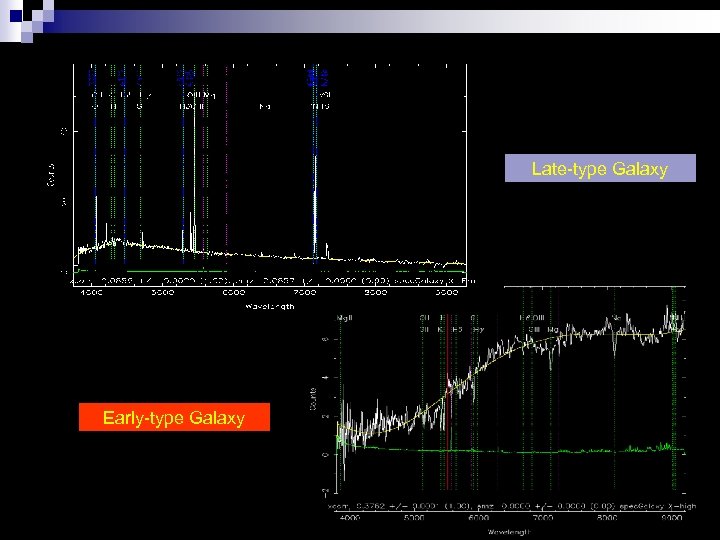Image resolution: width=720 pixels, height=540 pixels.
Task: Click the red vertical line in bottom spectrum
Action: [x=448, y=402]
